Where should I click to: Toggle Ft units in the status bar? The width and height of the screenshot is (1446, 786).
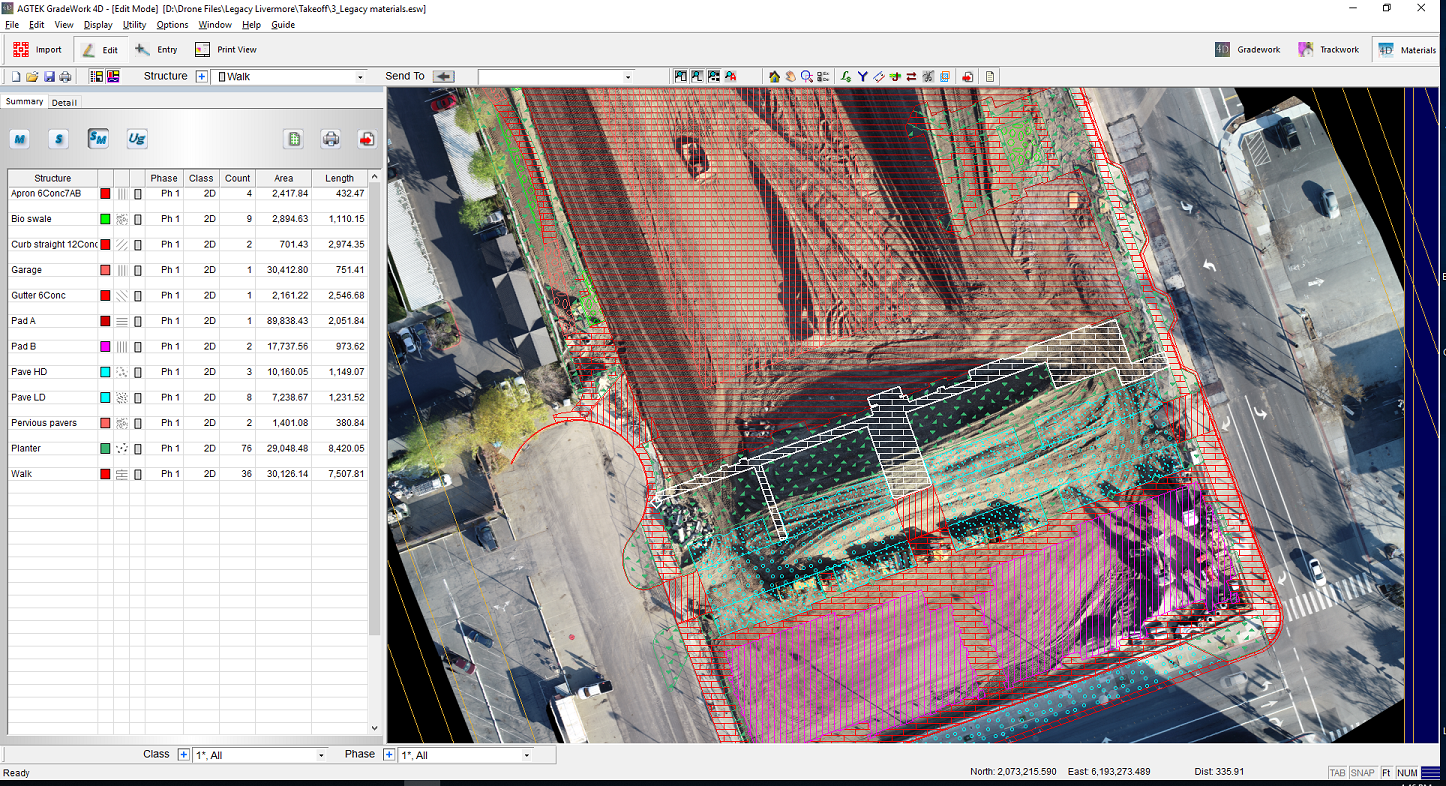[x=1386, y=772]
